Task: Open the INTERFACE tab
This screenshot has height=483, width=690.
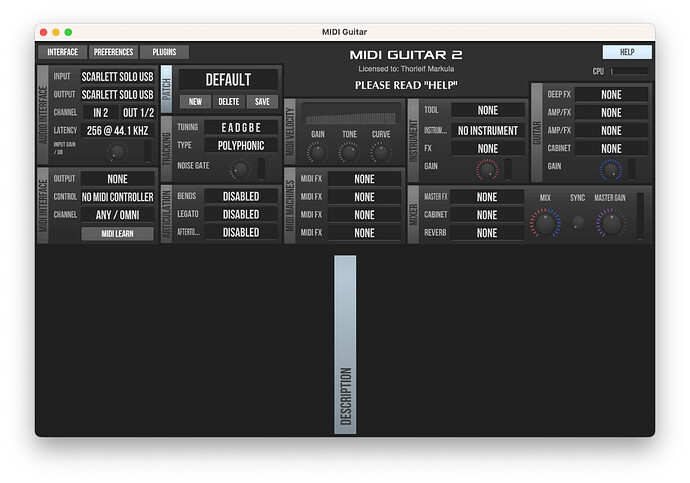Action: click(62, 52)
